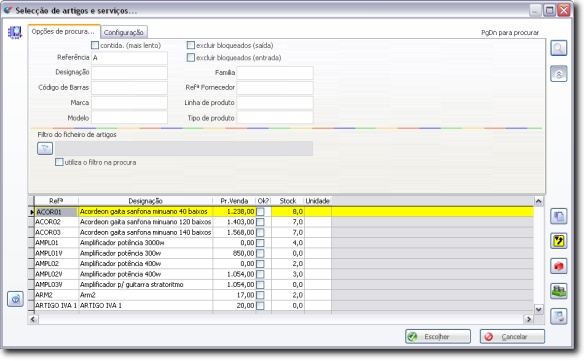Collapse search options with double-chevron button
This screenshot has height=361, width=584.
[558, 74]
